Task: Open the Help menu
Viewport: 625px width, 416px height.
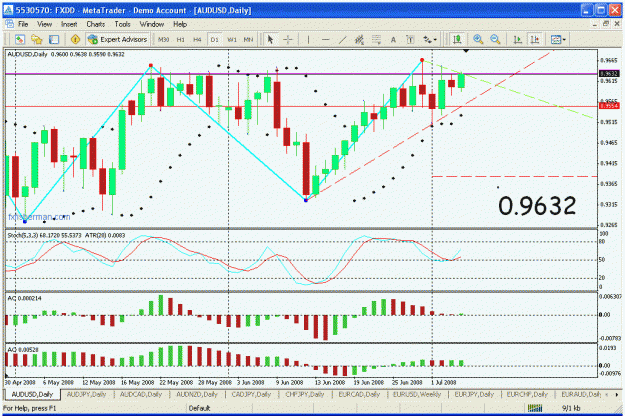Action: pos(180,24)
